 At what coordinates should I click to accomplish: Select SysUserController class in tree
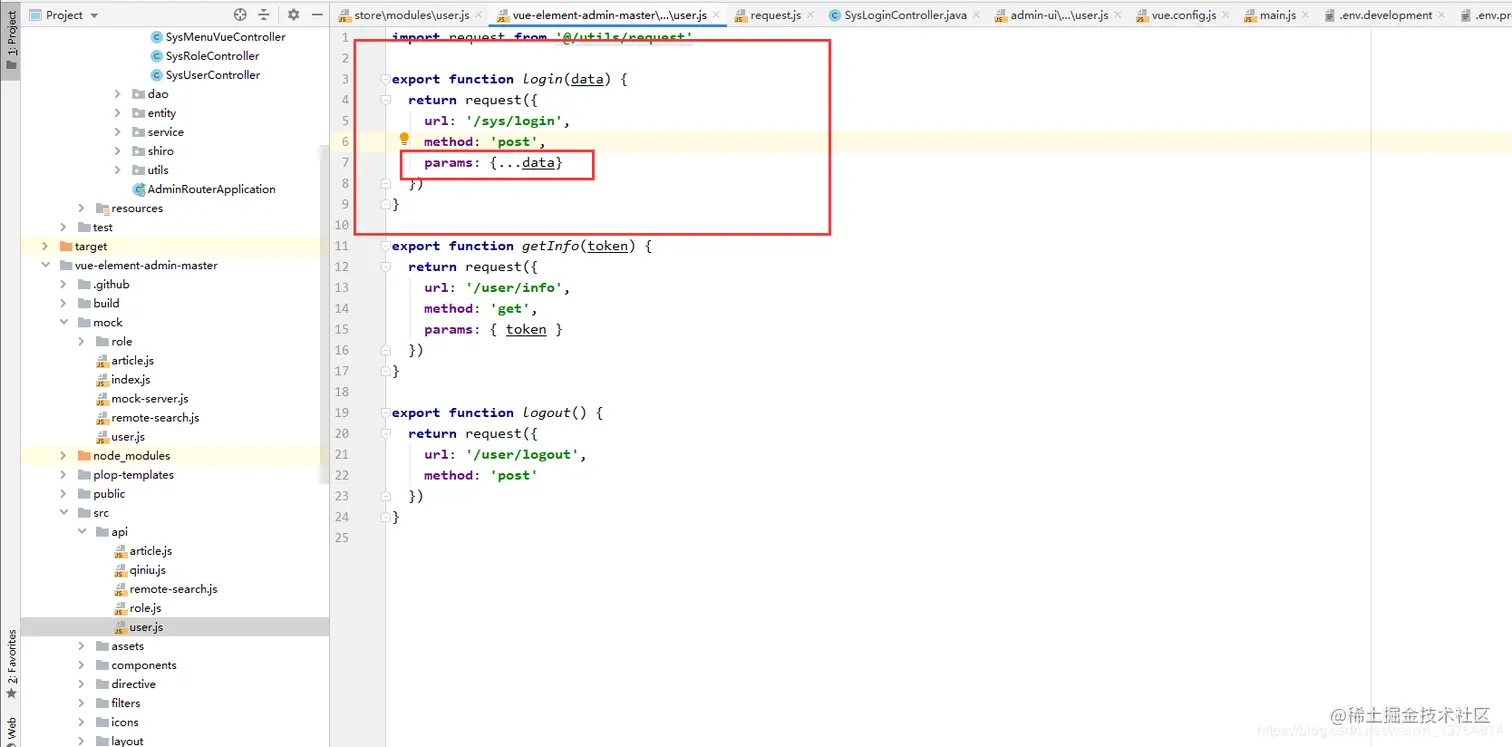[x=205, y=75]
